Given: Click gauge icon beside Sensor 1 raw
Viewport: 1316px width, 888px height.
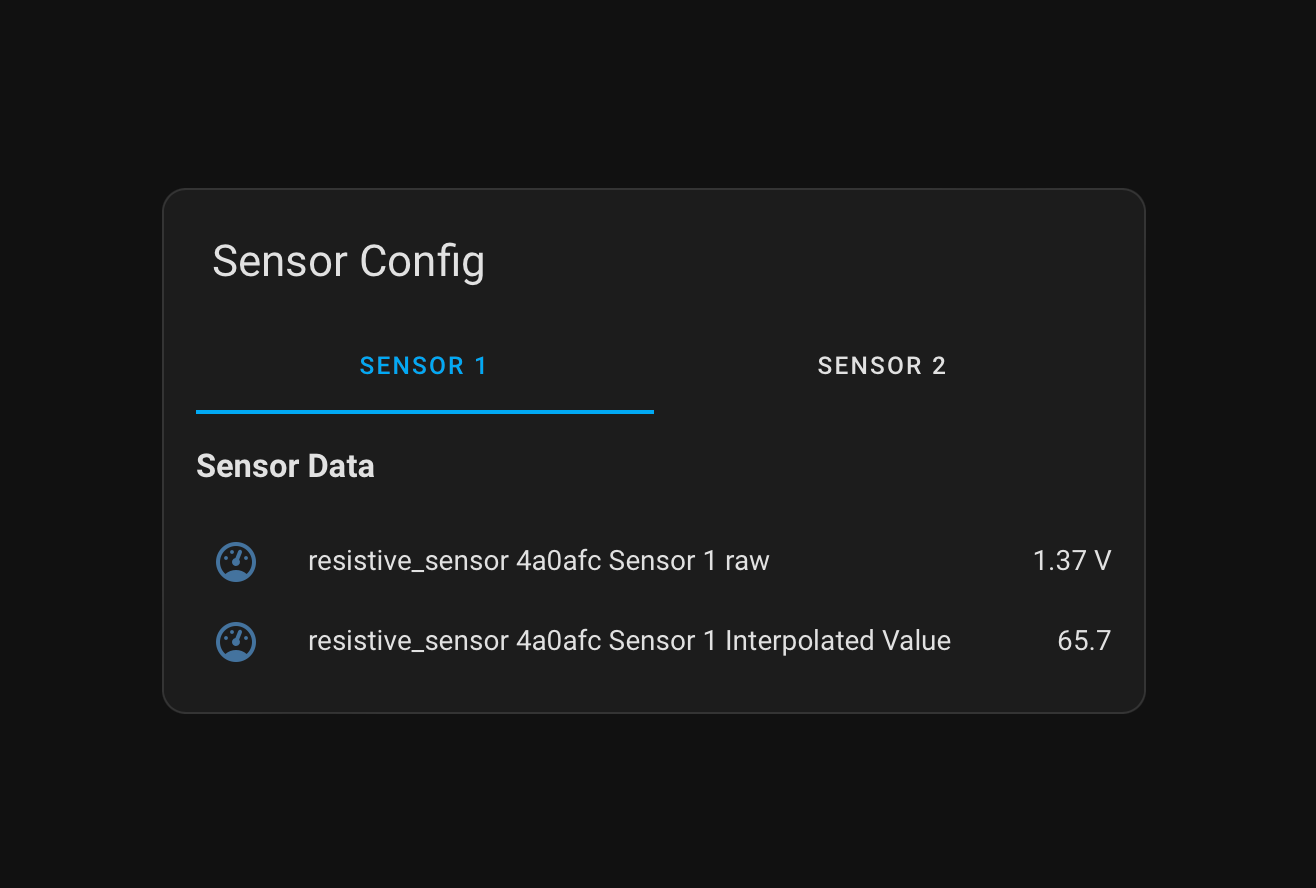Looking at the screenshot, I should pyautogui.click(x=236, y=562).
